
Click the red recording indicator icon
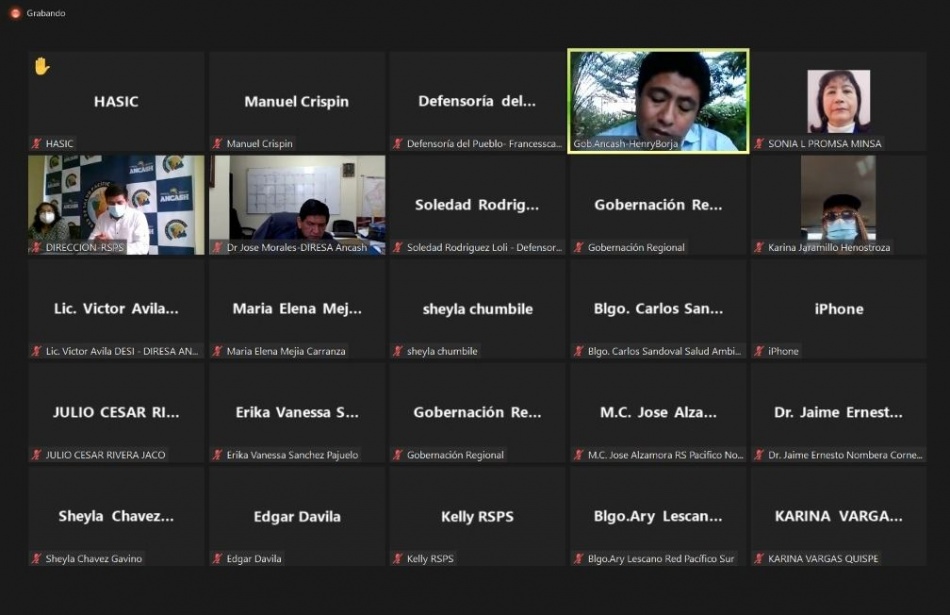(x=15, y=13)
